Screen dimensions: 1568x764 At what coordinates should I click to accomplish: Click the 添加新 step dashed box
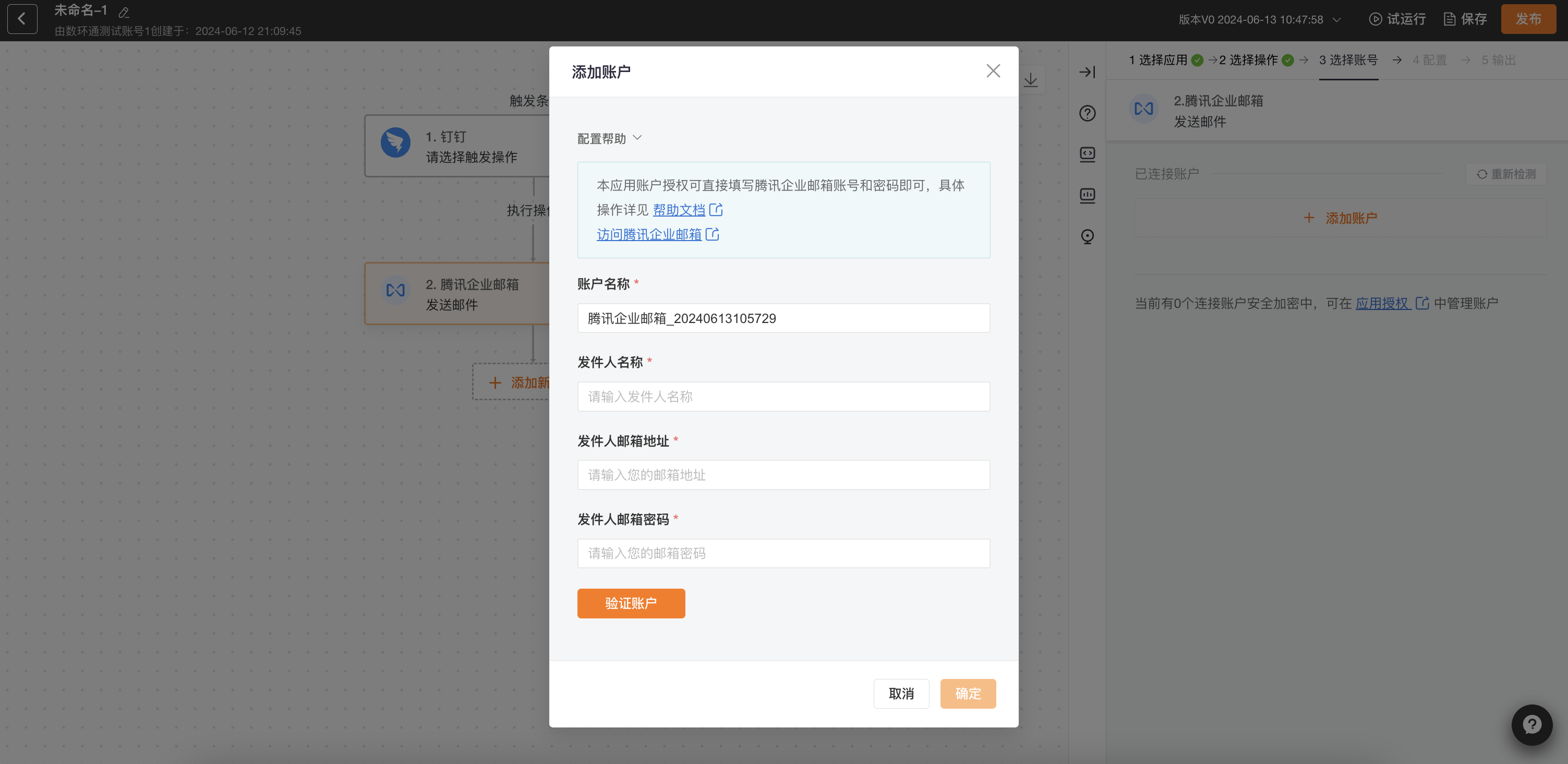click(x=511, y=383)
